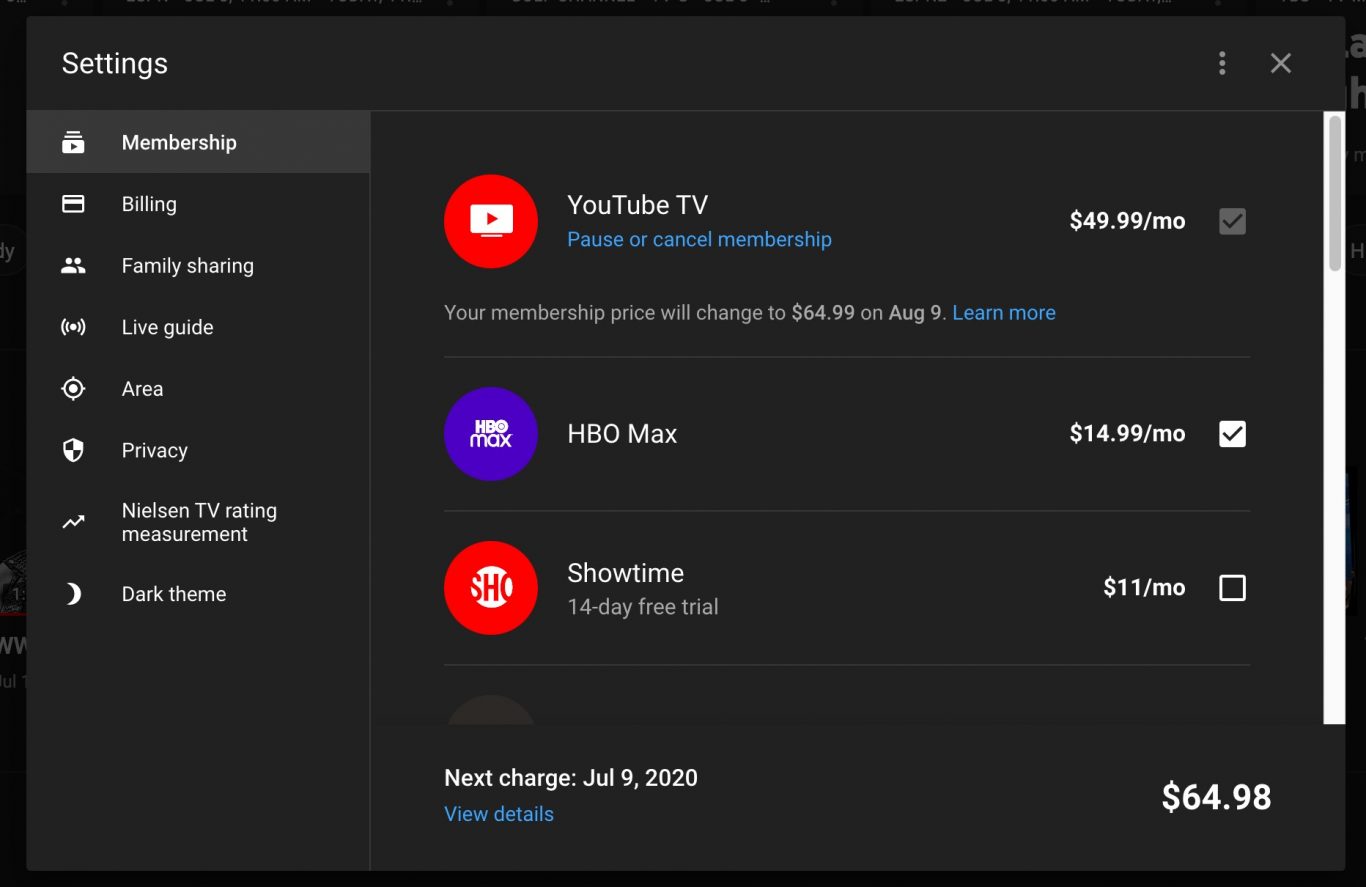Click the purple HBO Max logo
The image size is (1366, 887).
pos(491,434)
